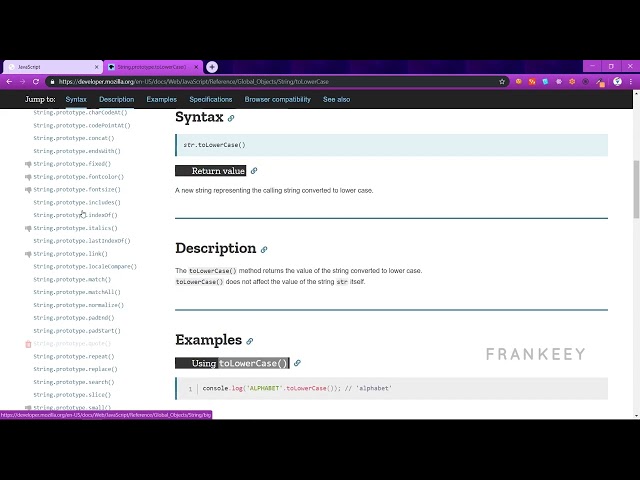The height and width of the screenshot is (480, 640).
Task: Open String.prototype.includes() sidebar link
Action: click(77, 202)
